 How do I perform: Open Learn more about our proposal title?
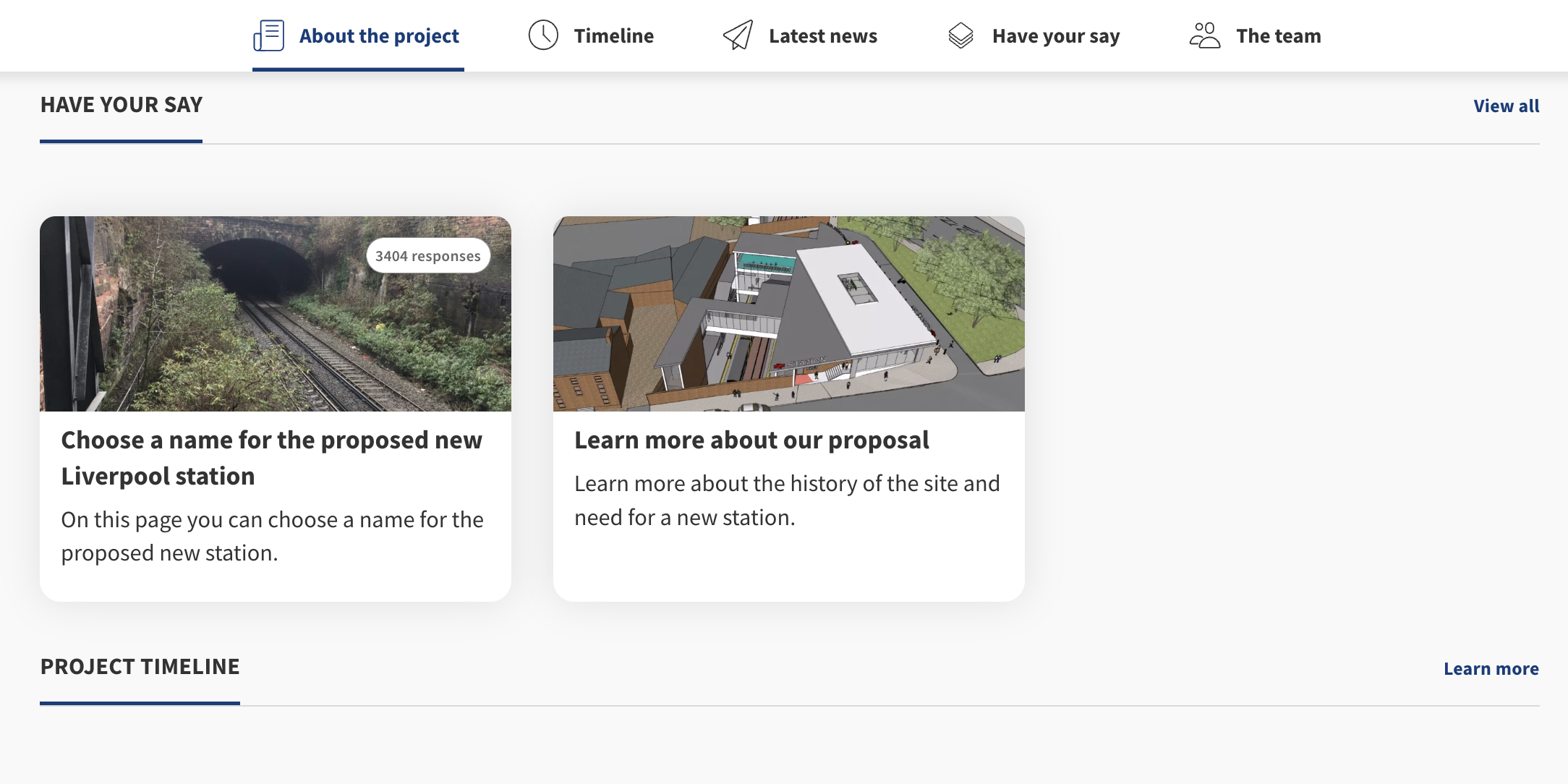pyautogui.click(x=752, y=440)
